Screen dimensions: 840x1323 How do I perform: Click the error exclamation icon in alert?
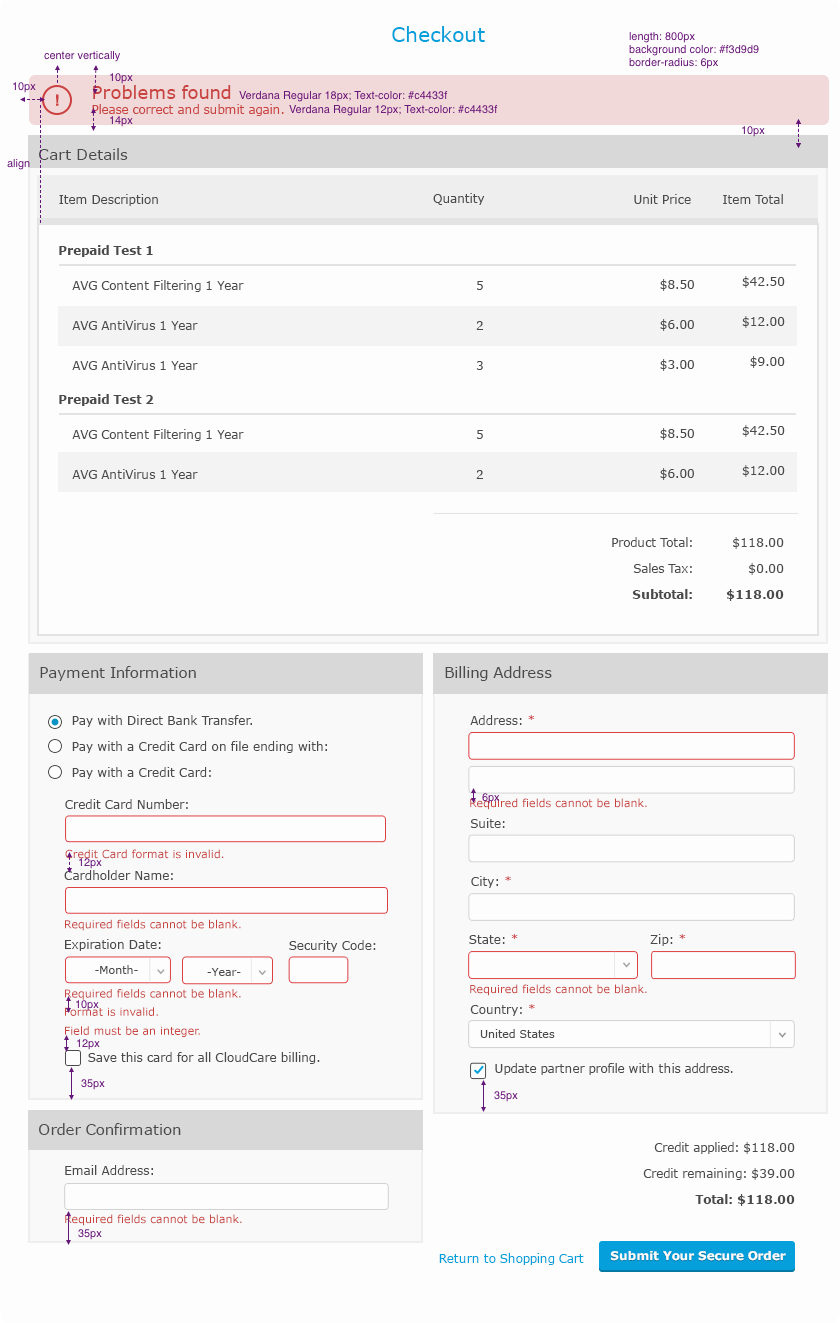tap(57, 100)
